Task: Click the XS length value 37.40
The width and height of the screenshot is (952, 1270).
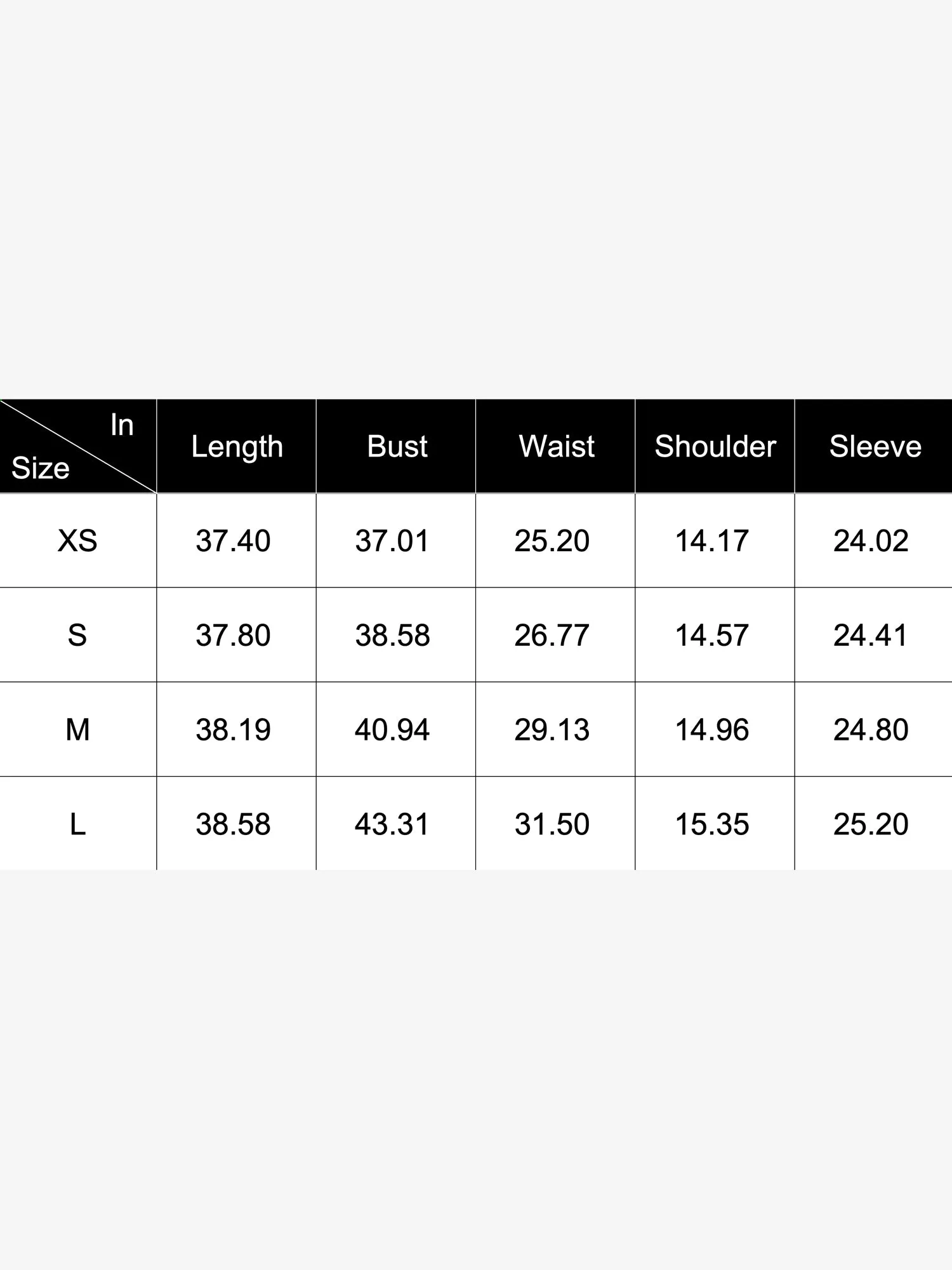Action: click(233, 541)
